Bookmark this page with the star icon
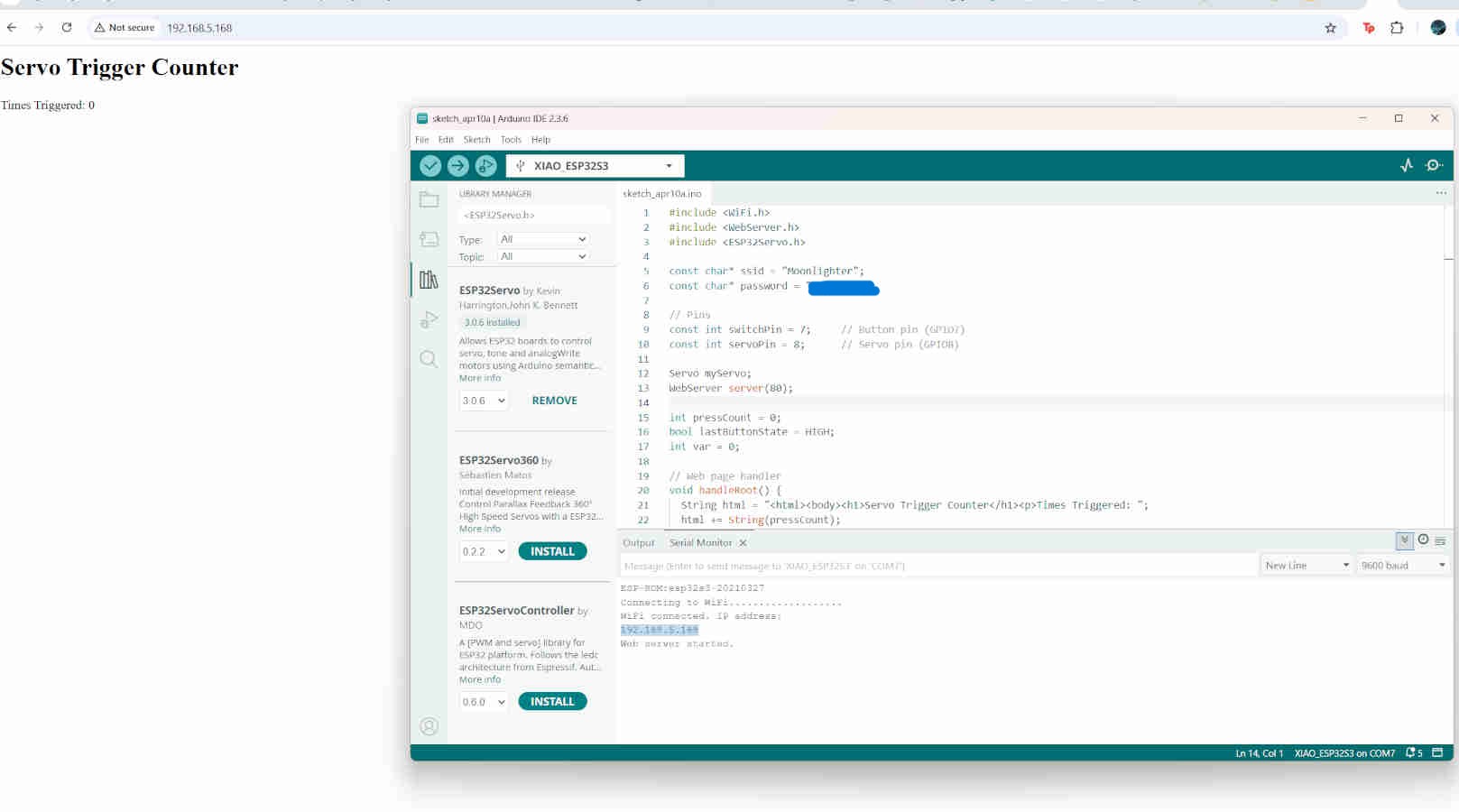 [x=1330, y=28]
